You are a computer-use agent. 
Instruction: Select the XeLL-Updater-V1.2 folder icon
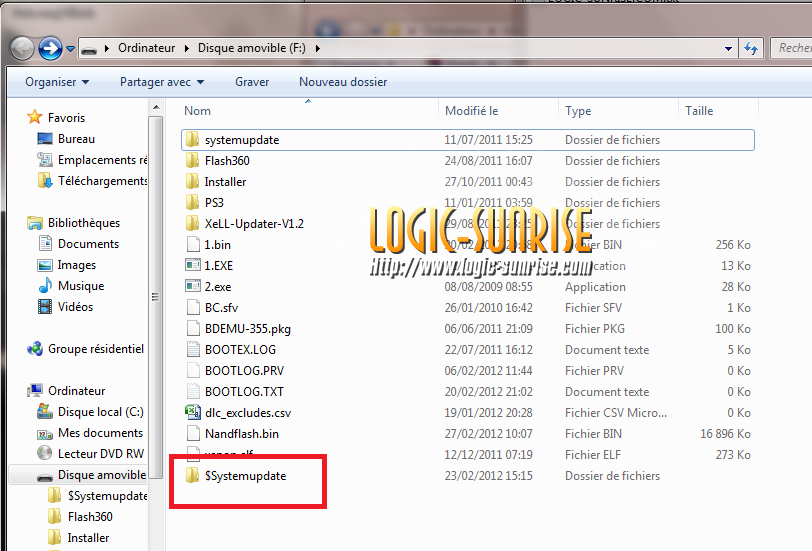pyautogui.click(x=192, y=223)
